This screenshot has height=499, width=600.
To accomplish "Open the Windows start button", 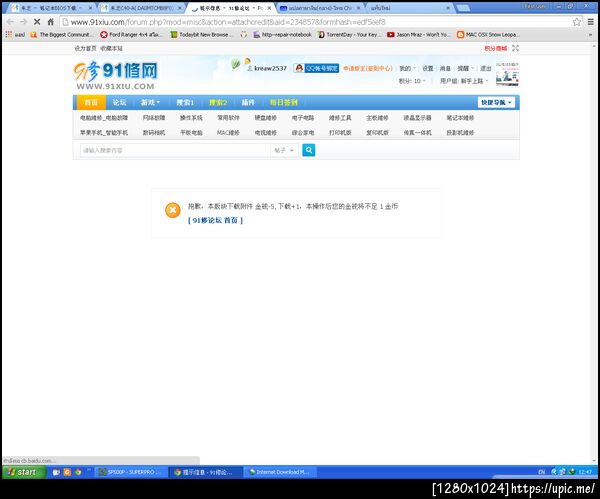I will click(24, 472).
